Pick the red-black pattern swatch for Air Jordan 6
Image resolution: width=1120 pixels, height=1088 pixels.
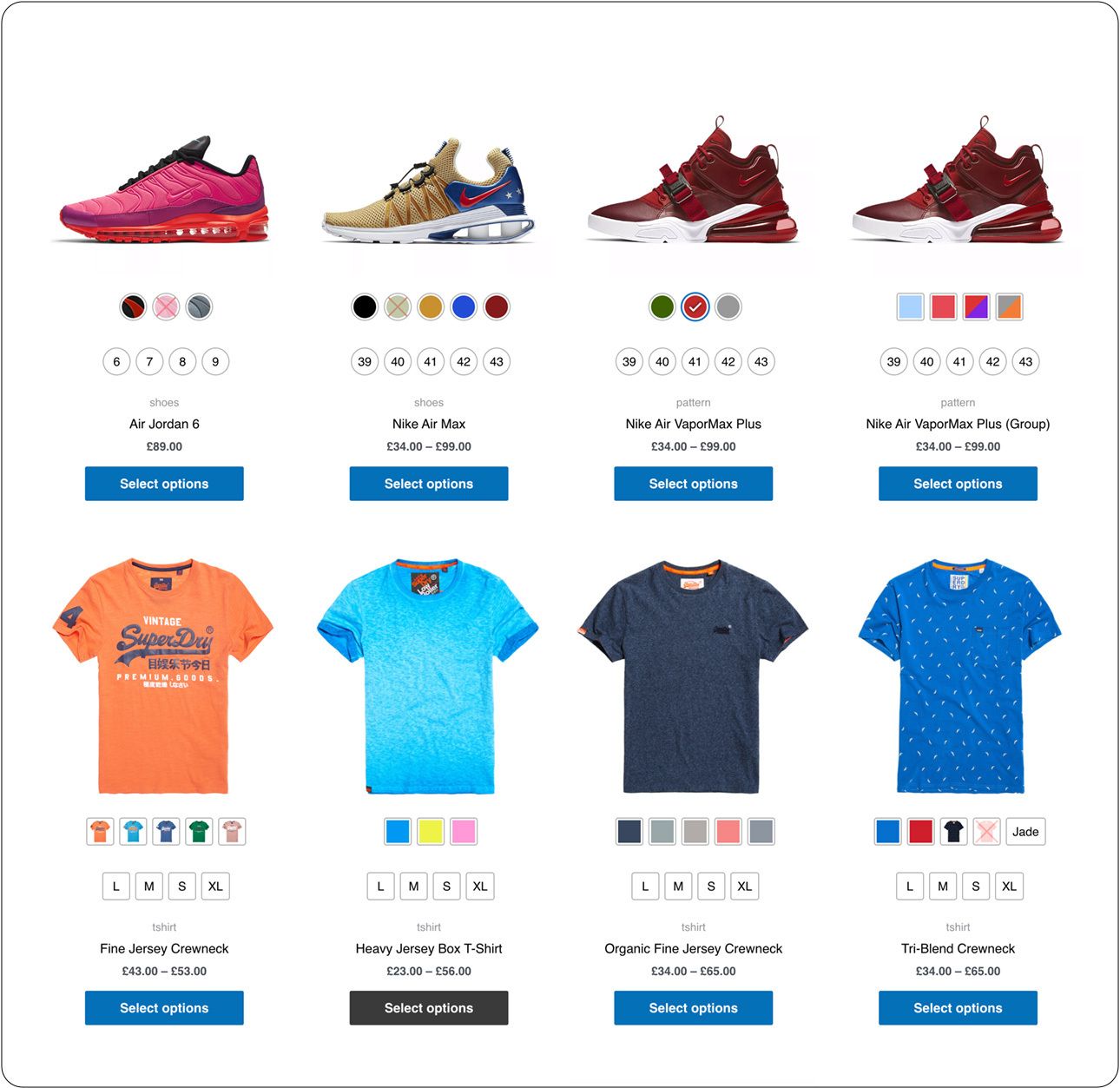pos(133,307)
